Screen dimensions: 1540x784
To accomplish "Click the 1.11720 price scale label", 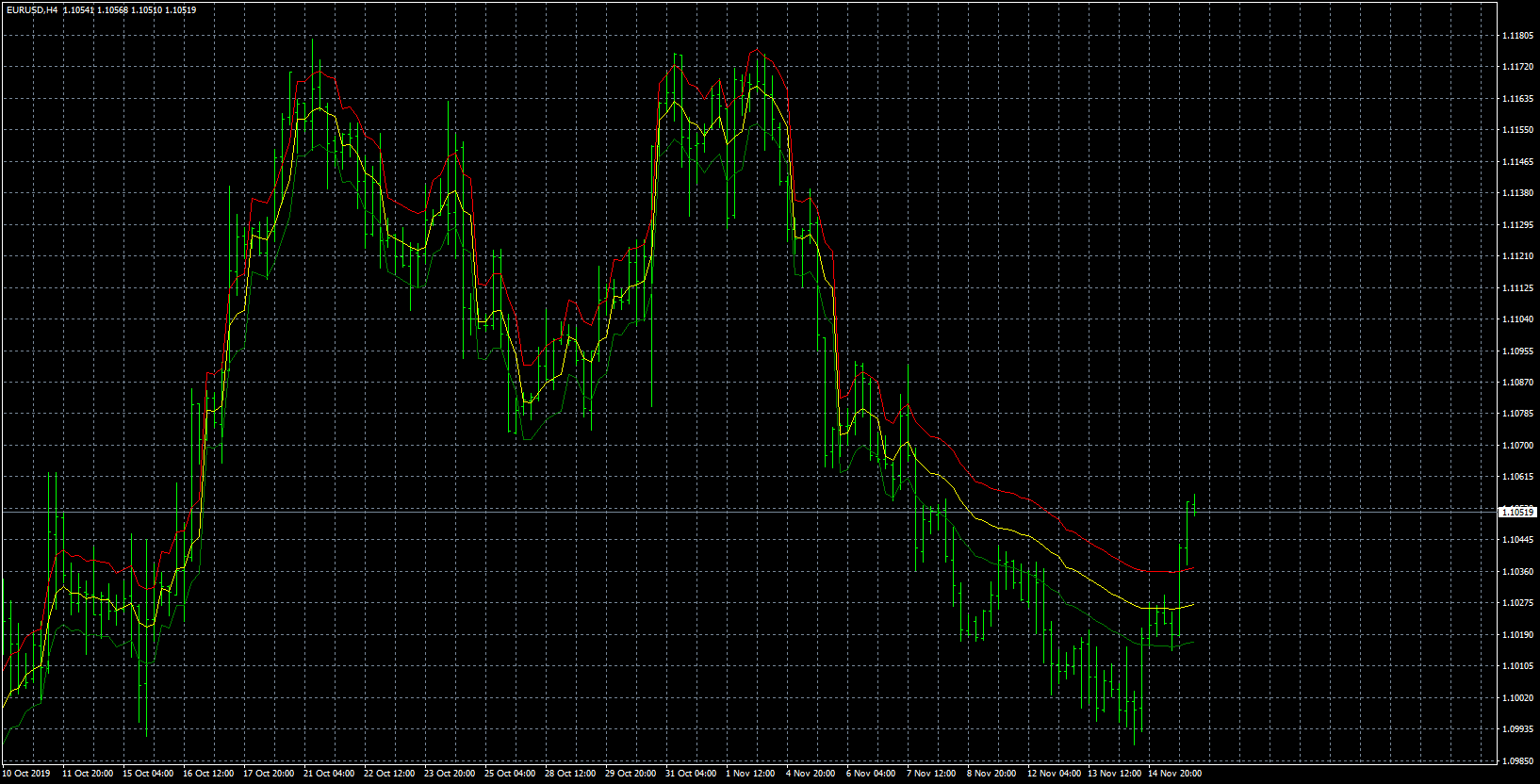I will (x=1516, y=67).
